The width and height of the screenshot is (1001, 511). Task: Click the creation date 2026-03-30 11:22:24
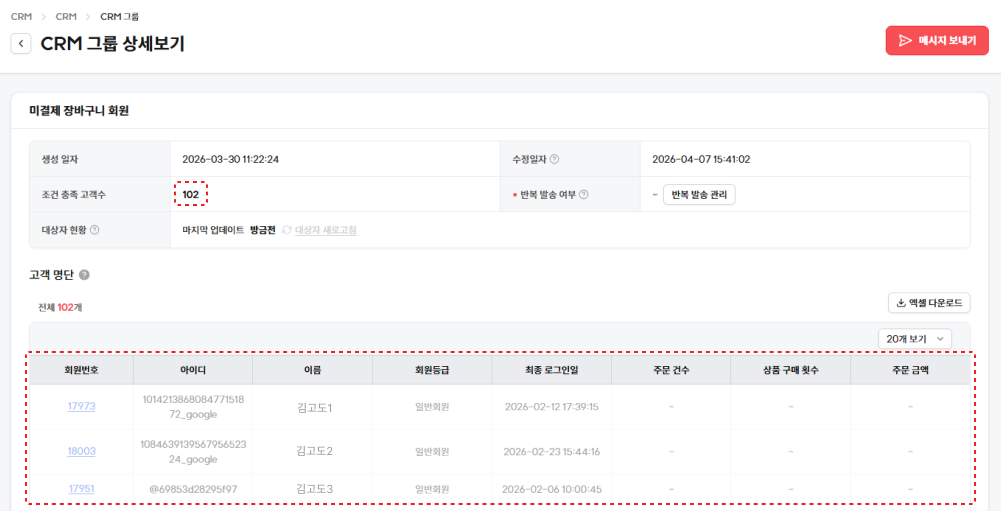[x=230, y=159]
